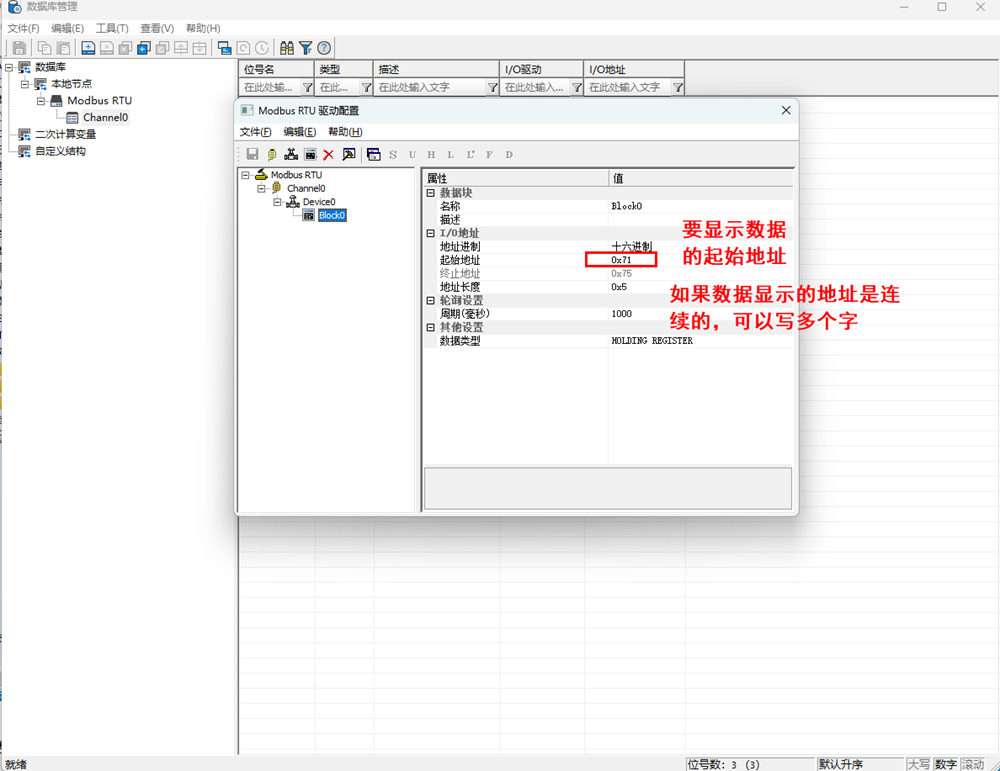The height and width of the screenshot is (771, 1000).
Task: Click the save icon in the main toolbar
Action: click(19, 48)
